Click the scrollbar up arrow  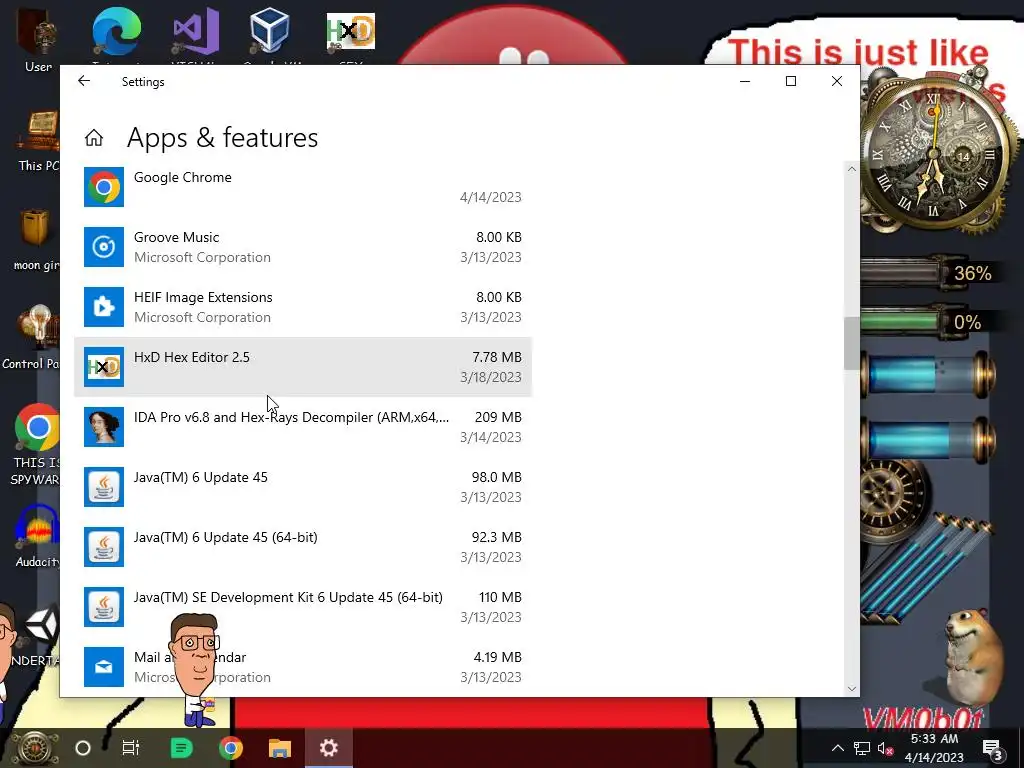852,169
